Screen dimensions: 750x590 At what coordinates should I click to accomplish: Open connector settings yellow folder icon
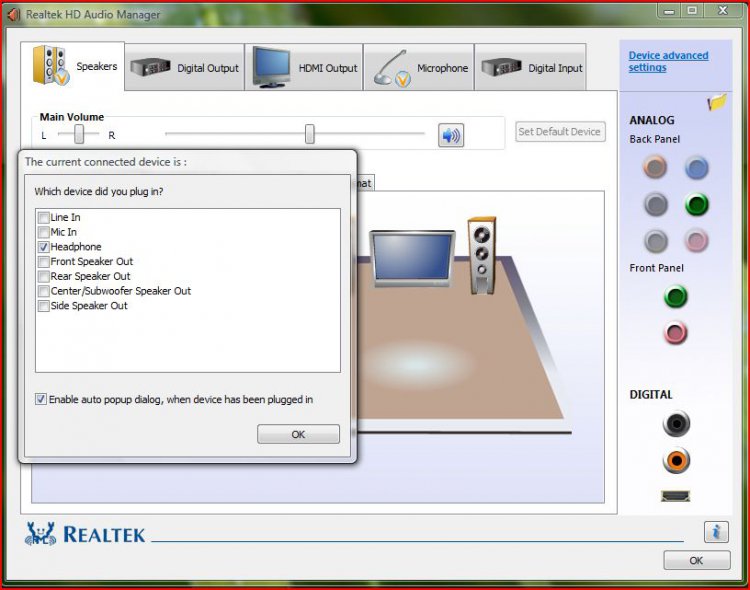point(717,102)
